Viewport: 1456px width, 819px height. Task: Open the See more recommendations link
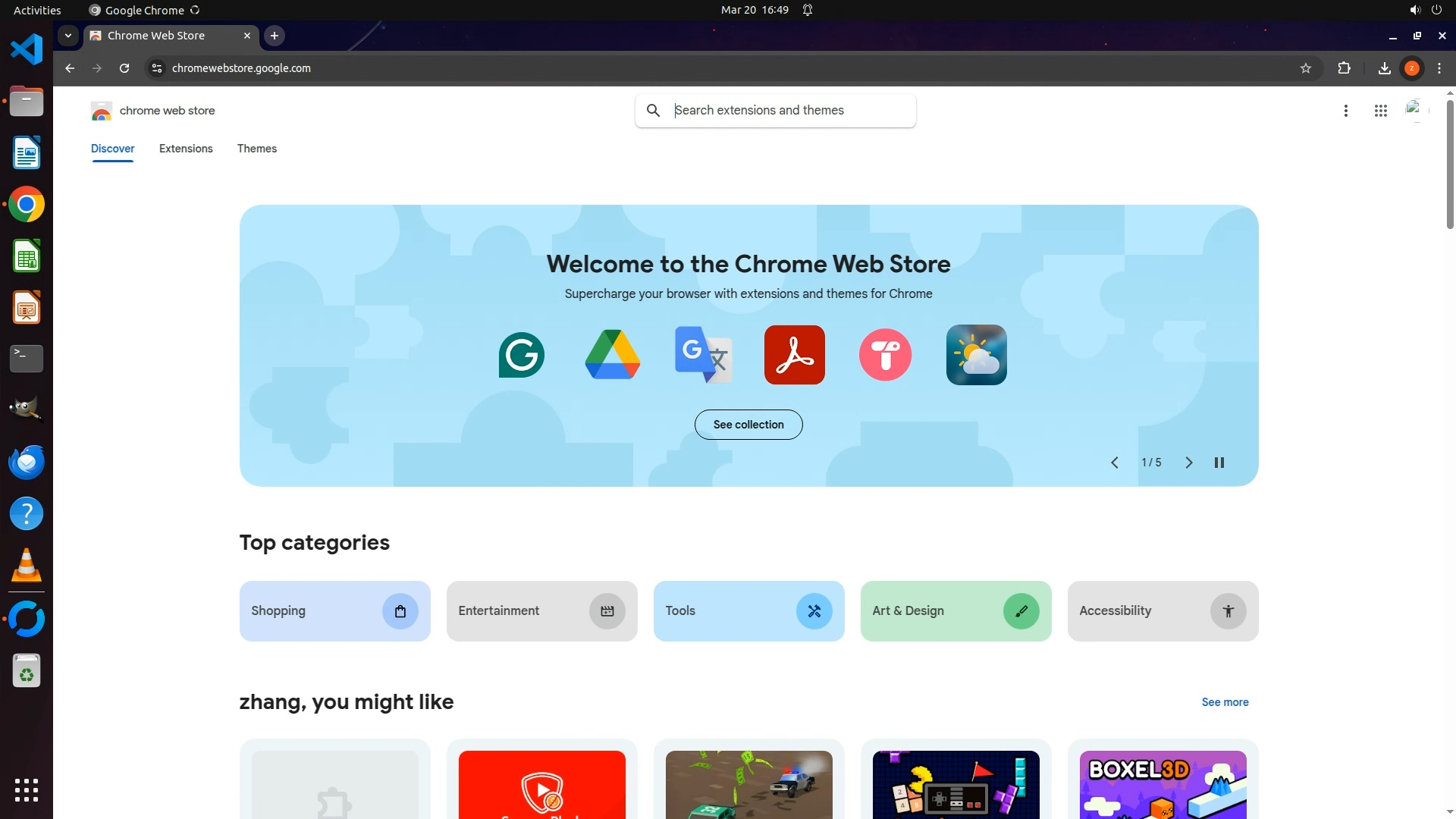pos(1224,702)
